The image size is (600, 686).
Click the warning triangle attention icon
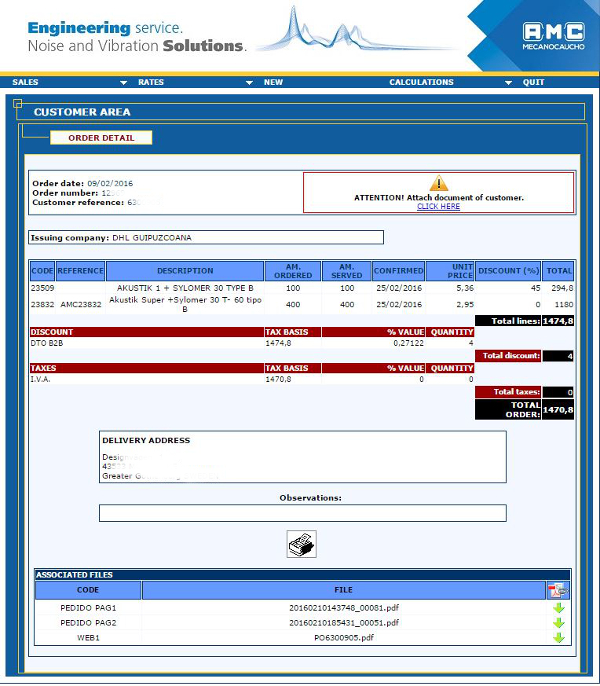coord(439,183)
